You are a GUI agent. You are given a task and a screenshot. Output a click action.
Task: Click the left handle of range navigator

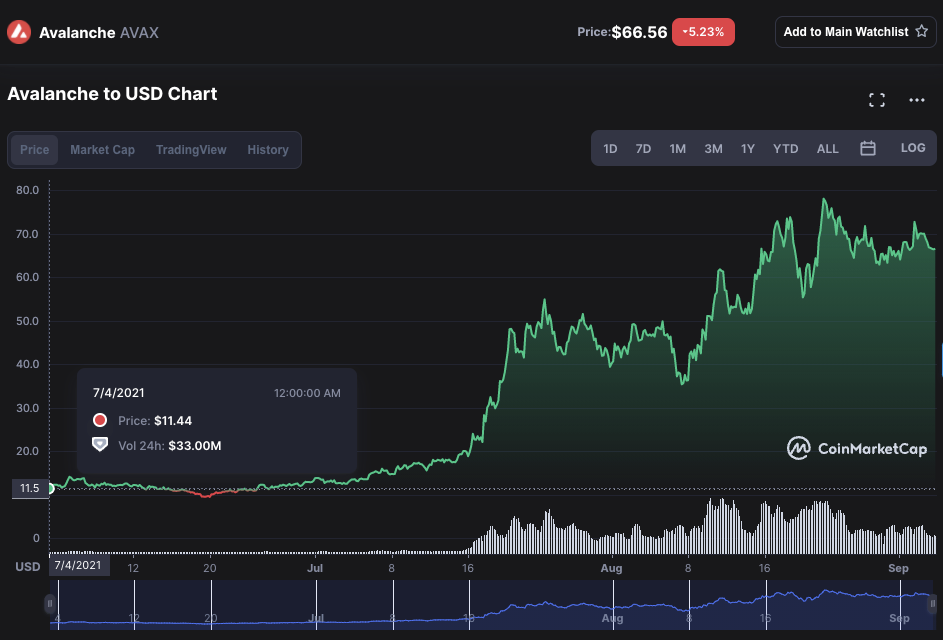pyautogui.click(x=50, y=603)
